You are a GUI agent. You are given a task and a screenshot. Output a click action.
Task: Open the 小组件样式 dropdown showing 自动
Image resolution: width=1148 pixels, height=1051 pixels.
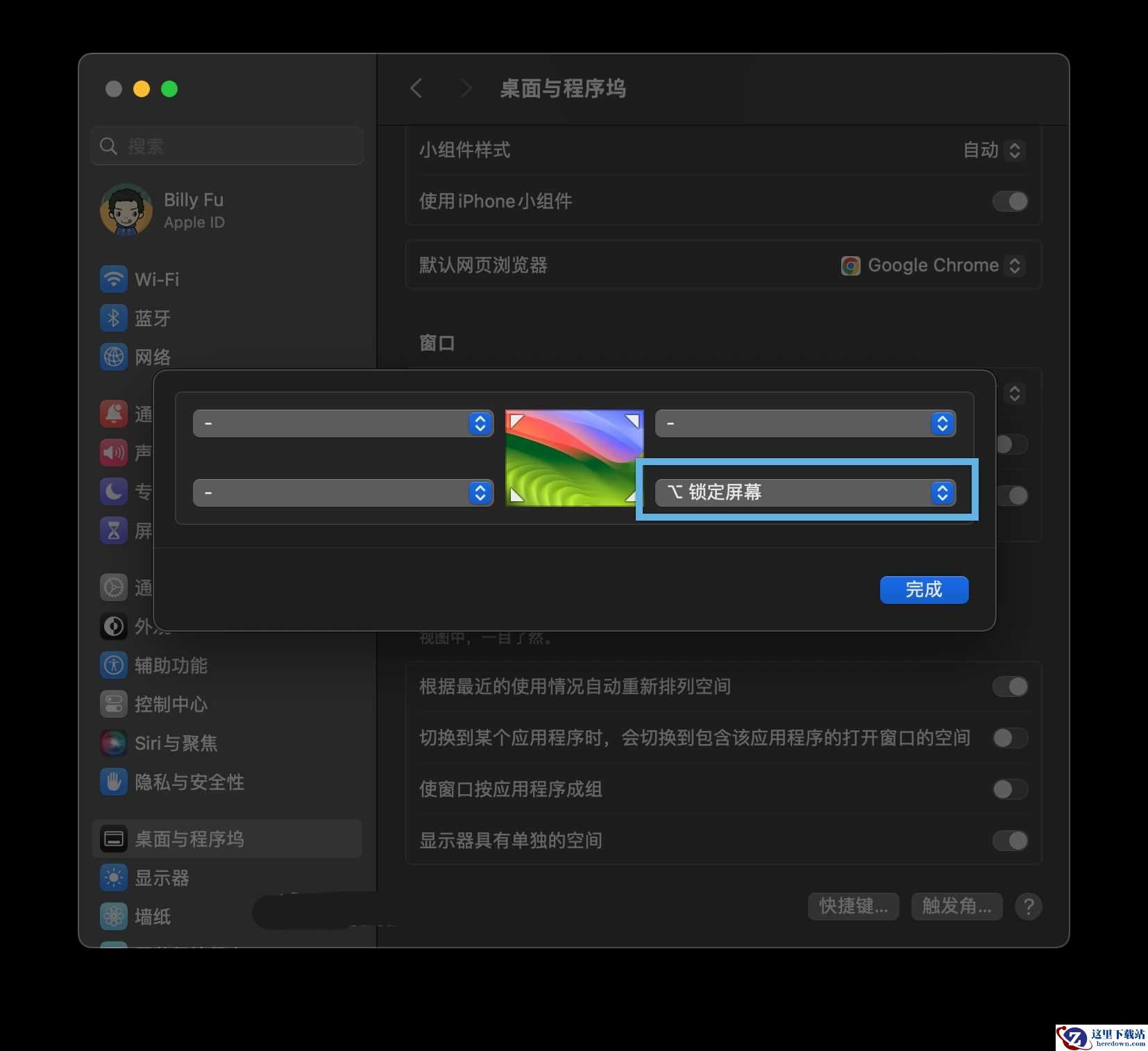(993, 150)
